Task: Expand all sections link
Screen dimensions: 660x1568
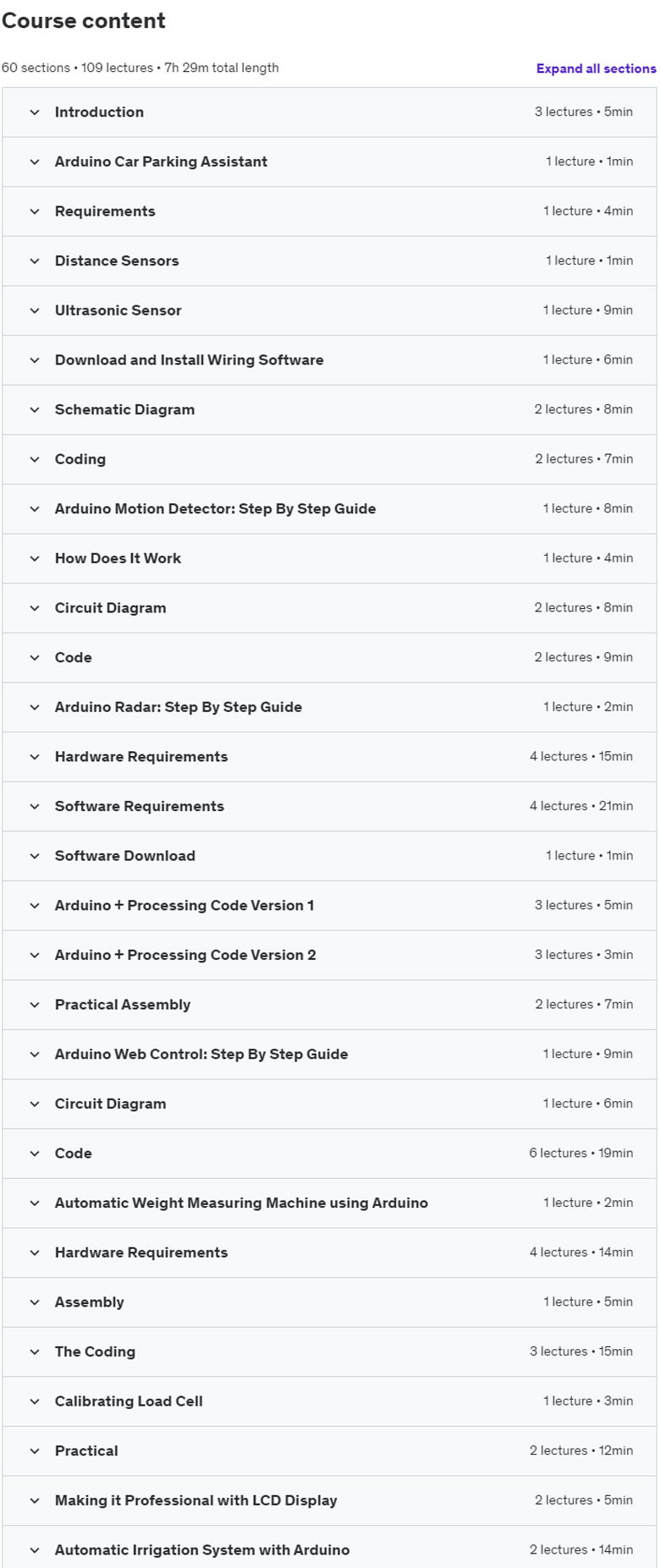Action: coord(596,69)
